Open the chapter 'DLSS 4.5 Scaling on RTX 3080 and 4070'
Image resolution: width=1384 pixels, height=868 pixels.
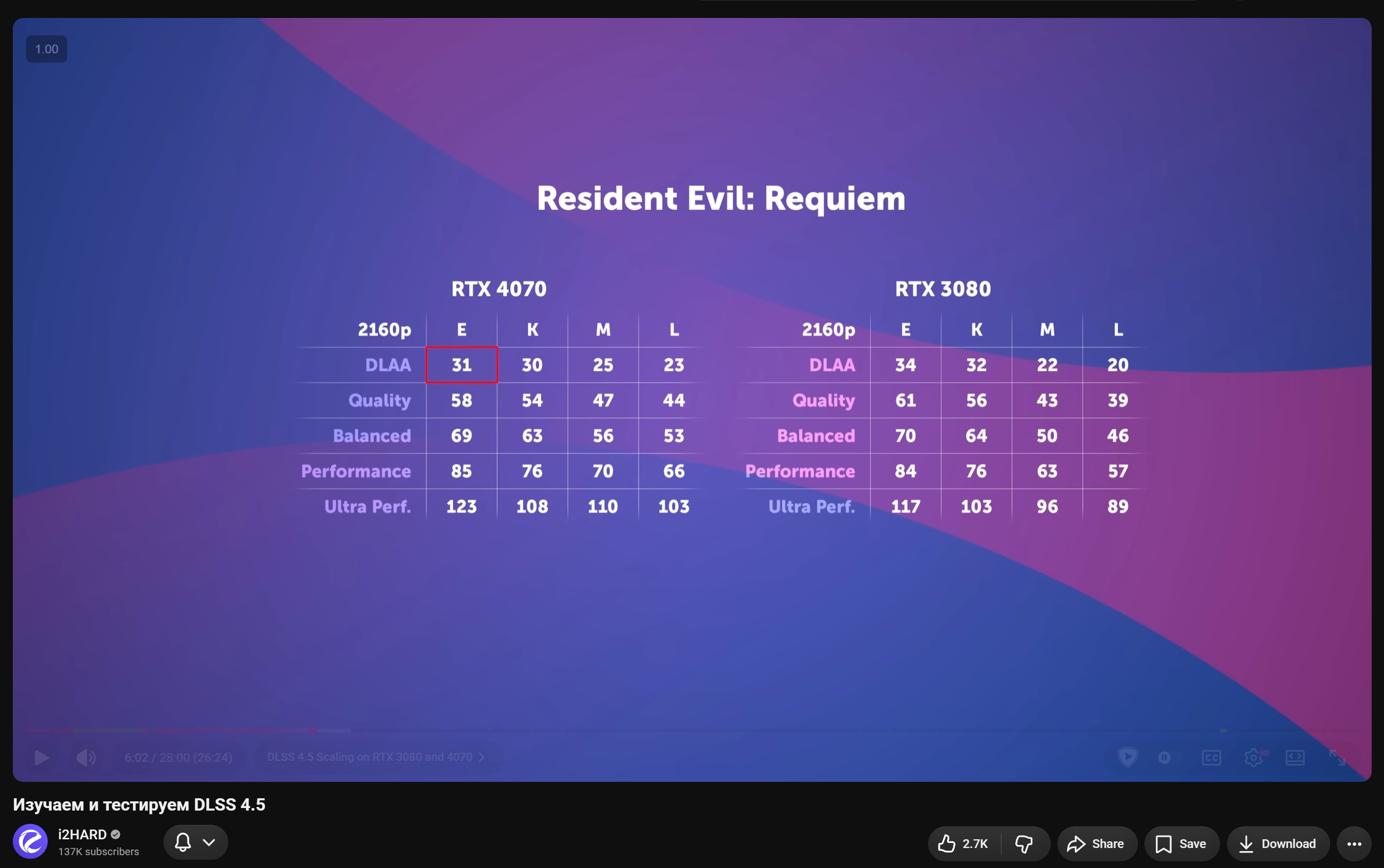[x=376, y=757]
